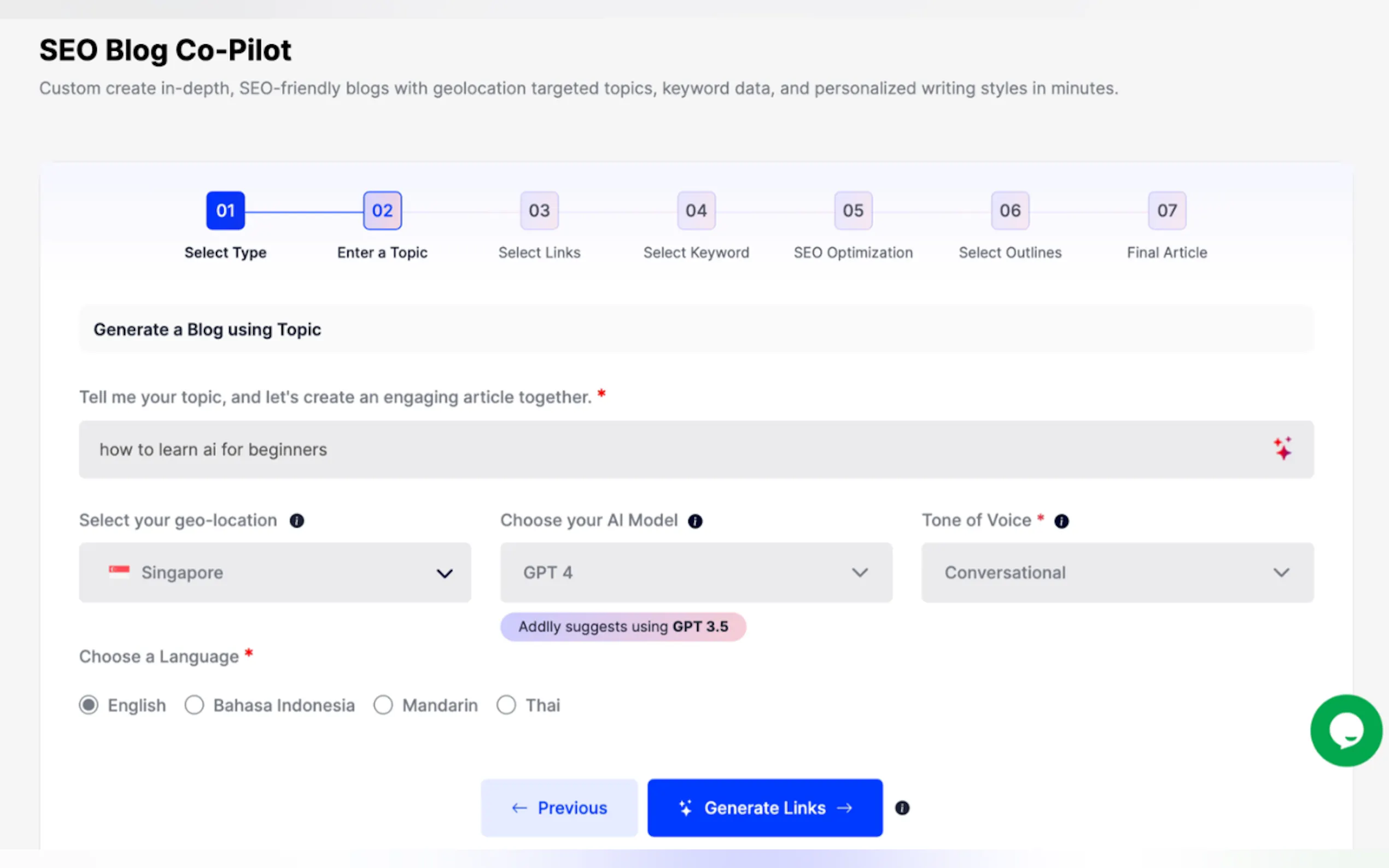Screen dimensions: 1389x868
Task: Click the Generate Links button
Action: pos(765,808)
